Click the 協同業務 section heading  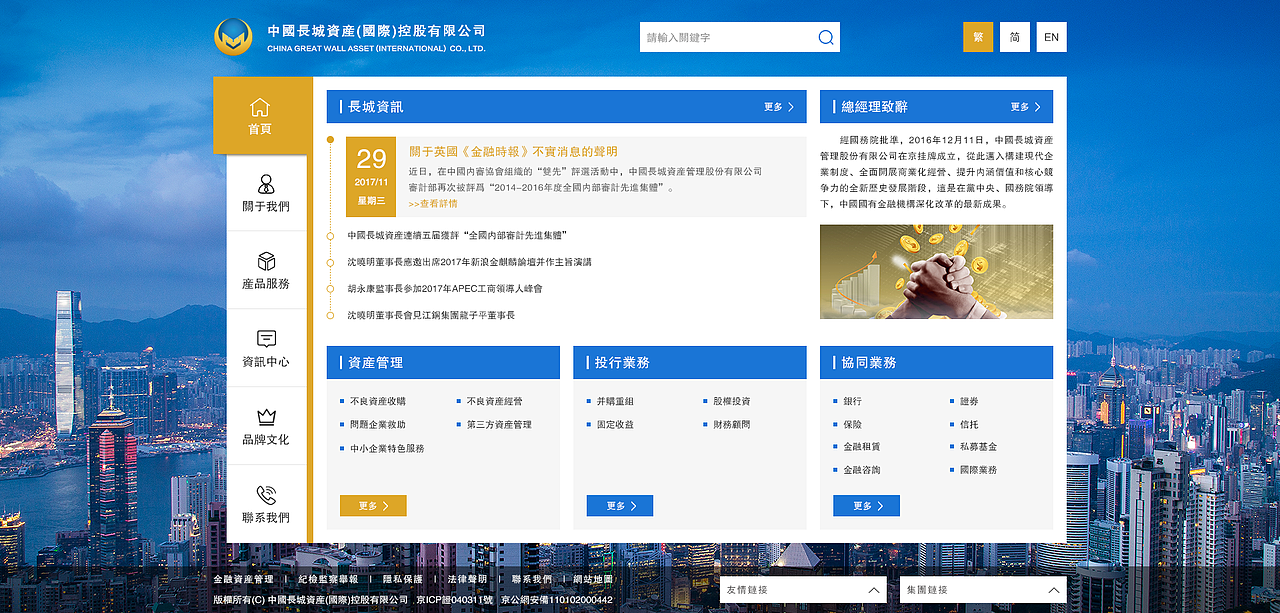[x=869, y=363]
